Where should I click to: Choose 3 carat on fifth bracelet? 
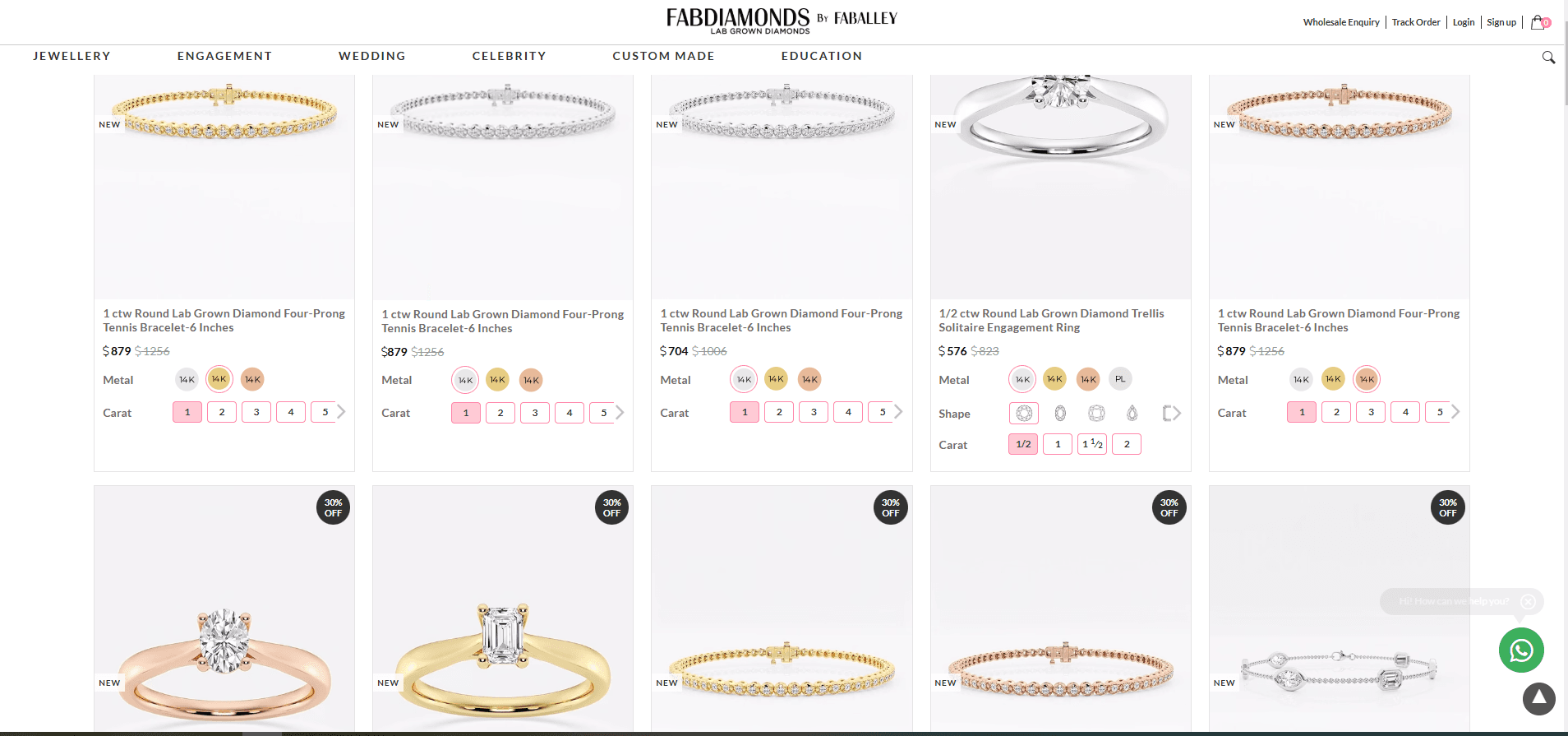pos(1371,412)
